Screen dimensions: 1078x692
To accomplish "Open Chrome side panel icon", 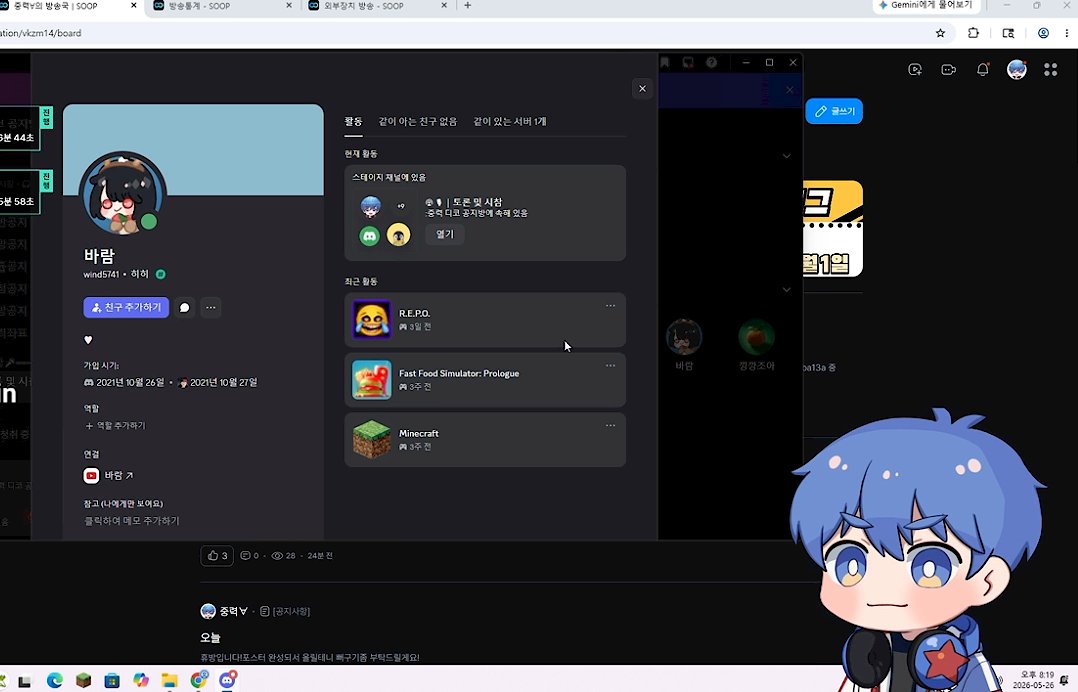I will tap(1008, 33).
